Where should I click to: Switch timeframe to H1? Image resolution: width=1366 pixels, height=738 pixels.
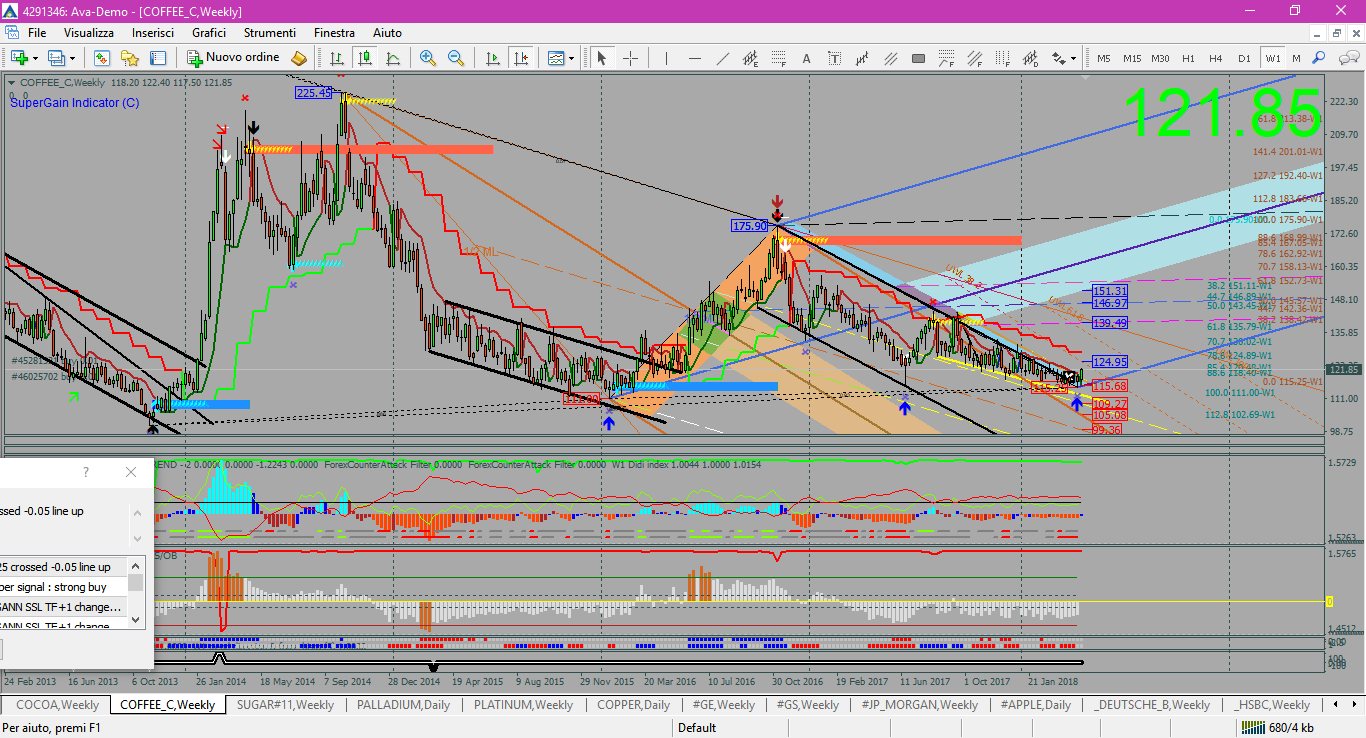click(1188, 58)
